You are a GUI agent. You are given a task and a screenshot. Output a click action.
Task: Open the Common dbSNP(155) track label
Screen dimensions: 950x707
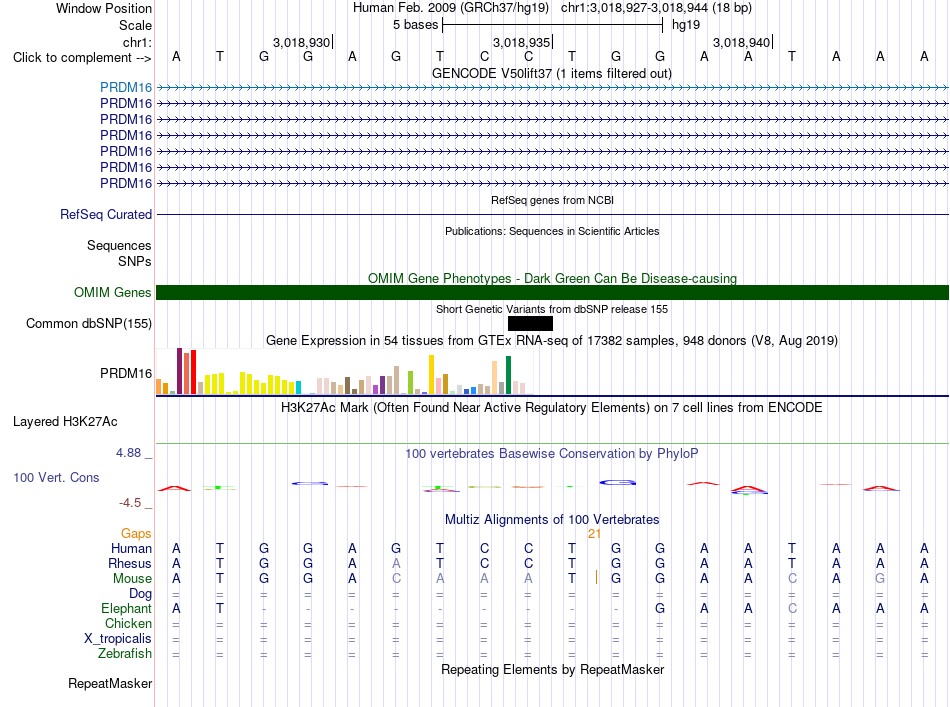tap(89, 324)
